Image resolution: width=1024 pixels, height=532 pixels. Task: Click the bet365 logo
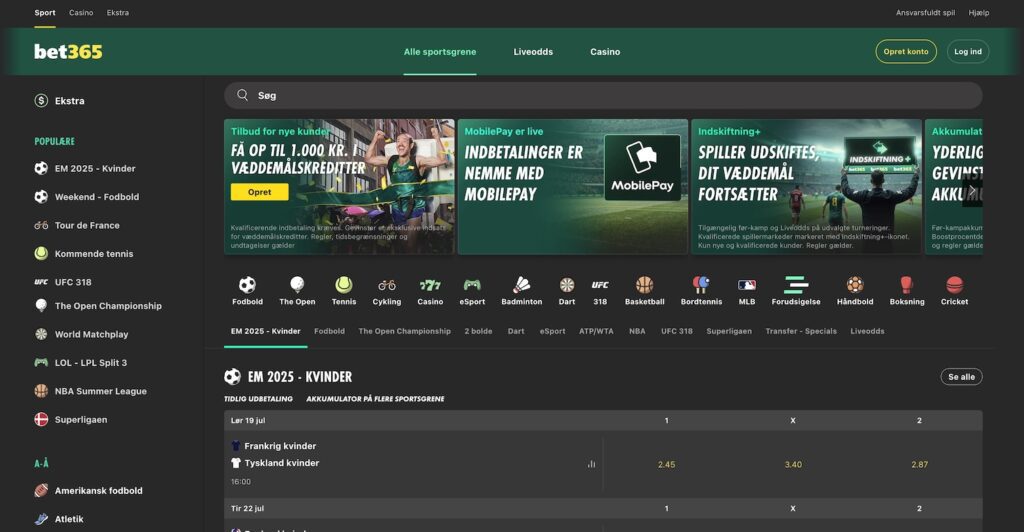tap(68, 52)
